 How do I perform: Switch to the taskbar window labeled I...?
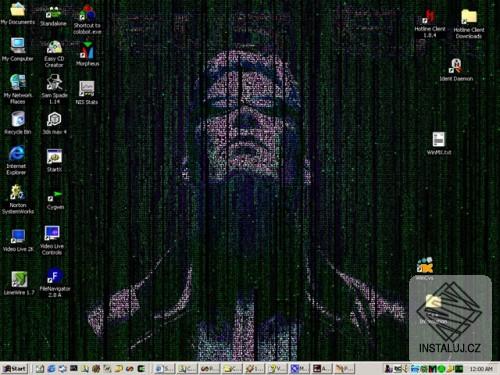pyautogui.click(x=254, y=368)
